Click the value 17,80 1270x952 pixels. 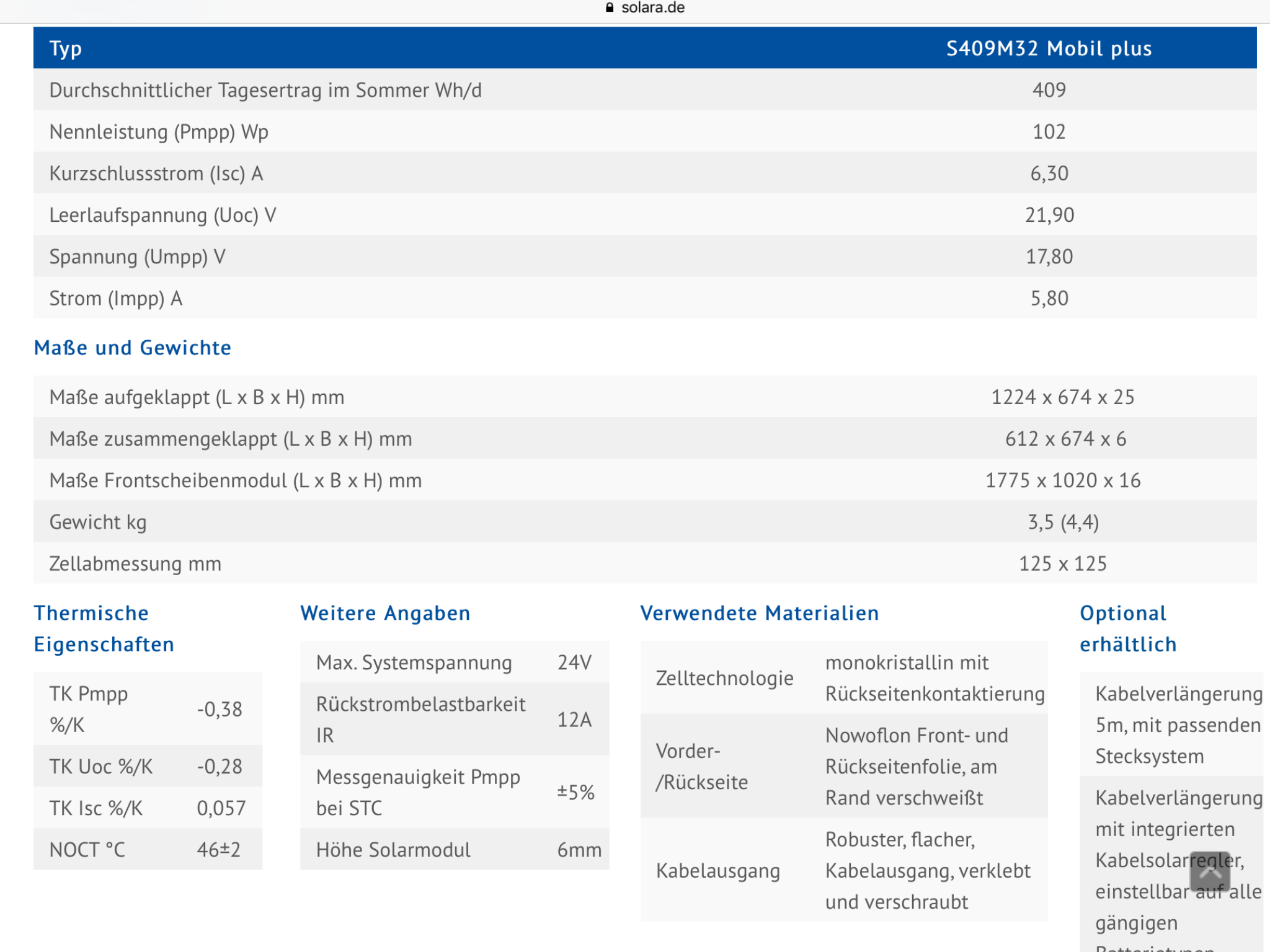(x=1049, y=257)
